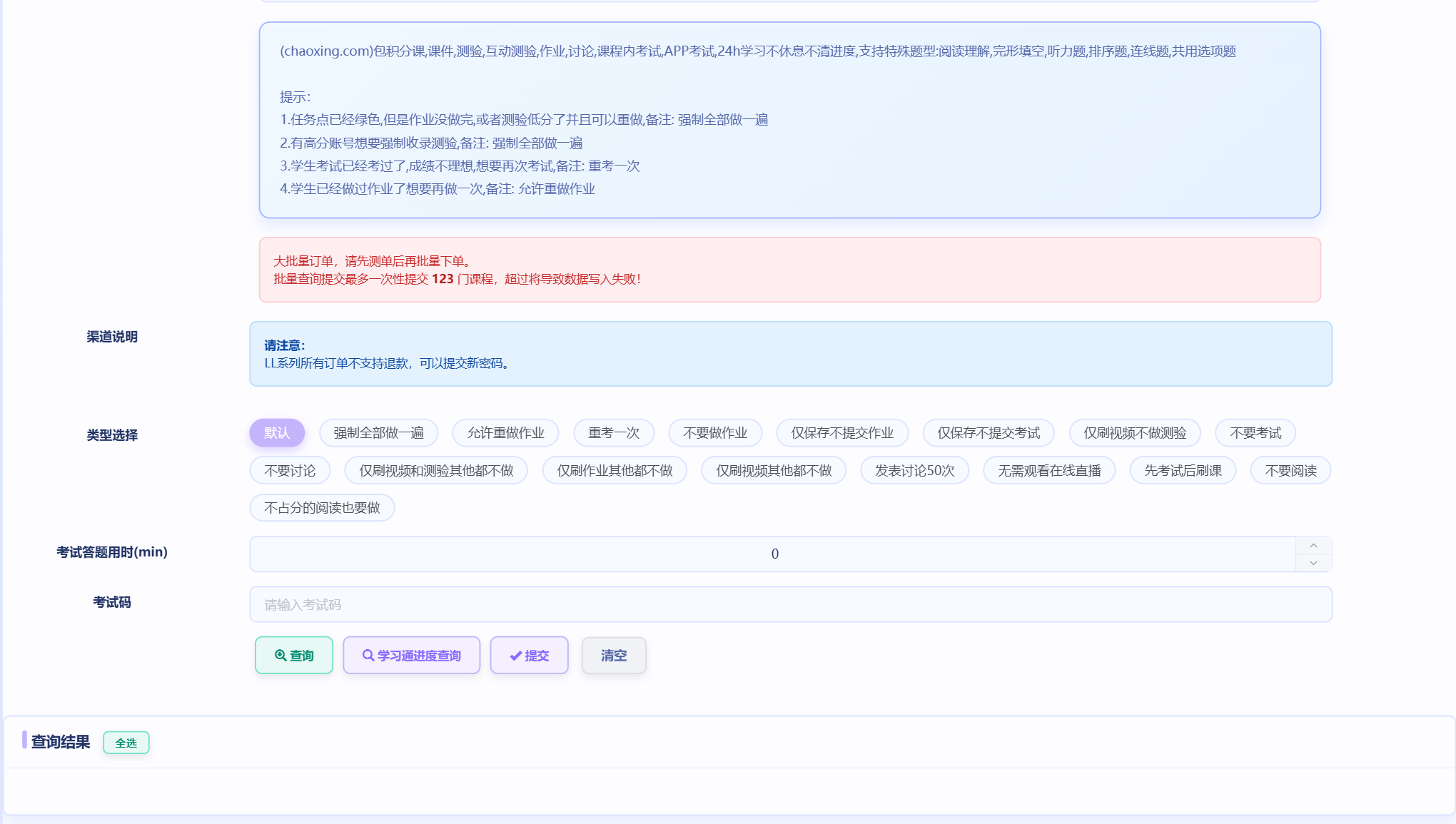Viewport: 1456px width, 824px height.
Task: Choose 不要做作业 in type selection
Action: [x=715, y=432]
